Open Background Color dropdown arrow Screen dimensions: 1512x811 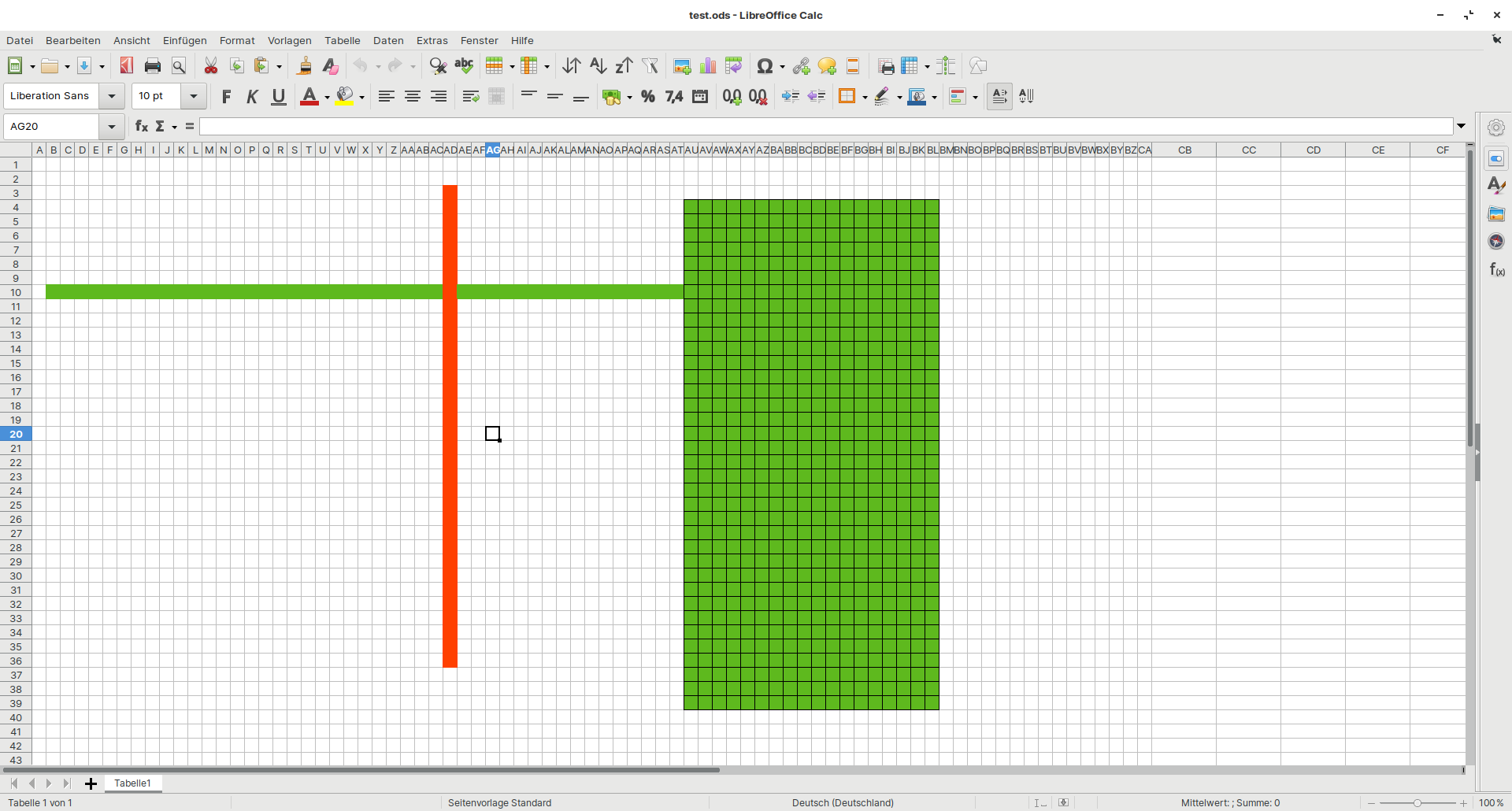pos(361,97)
